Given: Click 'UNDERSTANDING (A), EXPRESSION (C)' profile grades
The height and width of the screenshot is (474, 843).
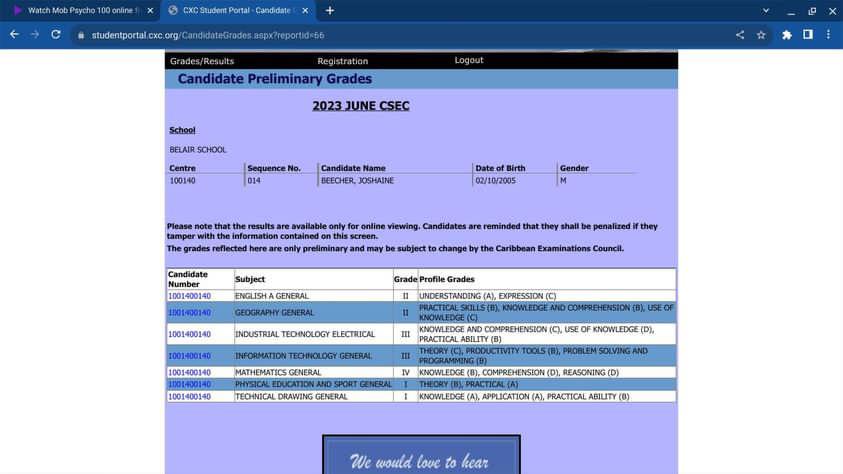Looking at the screenshot, I should 488,296.
